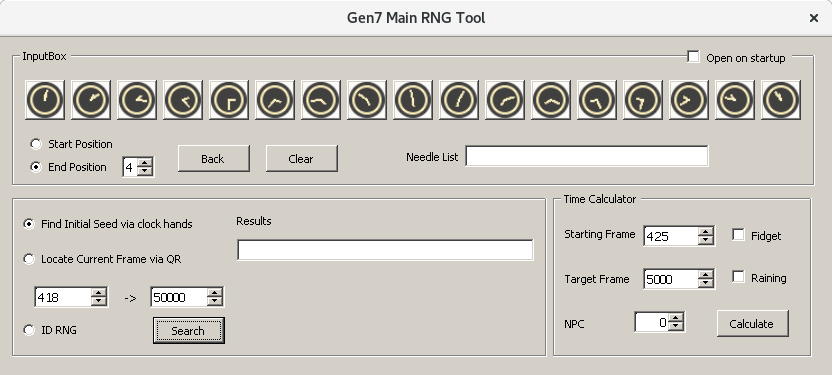Decrement the 50000 end frame spinner
Screen dimensions: 832x375
(214, 301)
